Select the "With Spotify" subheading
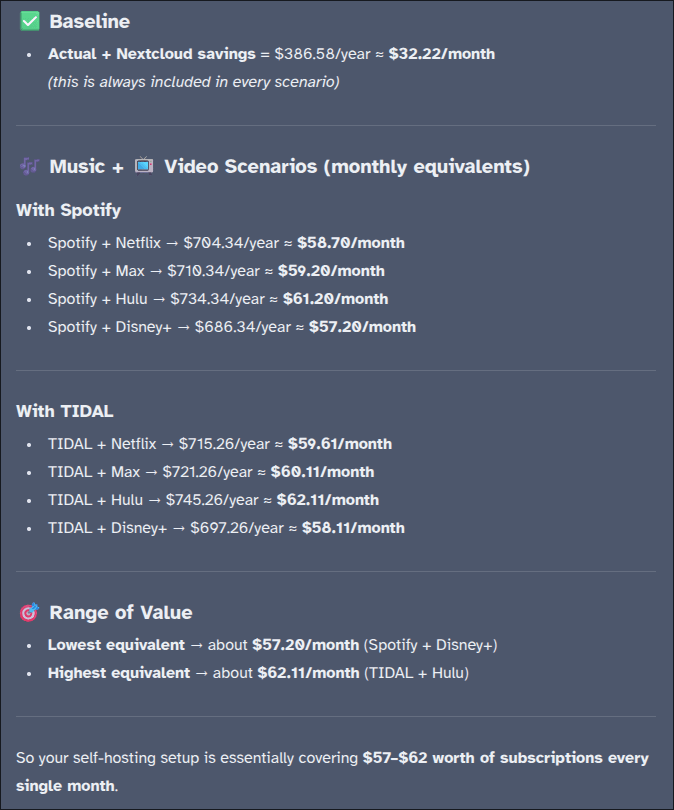Viewport: 674px width, 810px height. (68, 210)
